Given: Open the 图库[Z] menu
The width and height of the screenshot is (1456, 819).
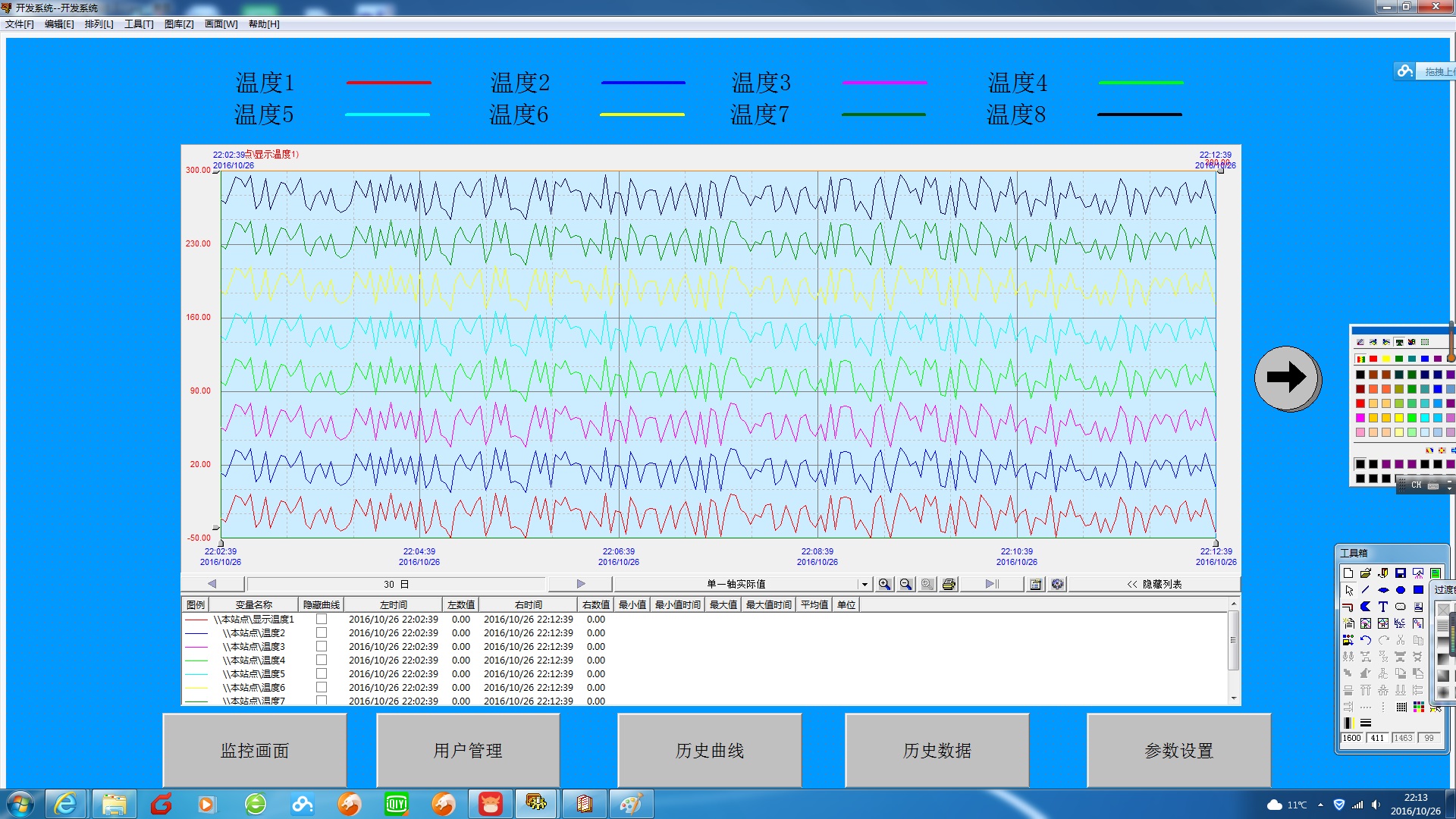Looking at the screenshot, I should [x=179, y=24].
